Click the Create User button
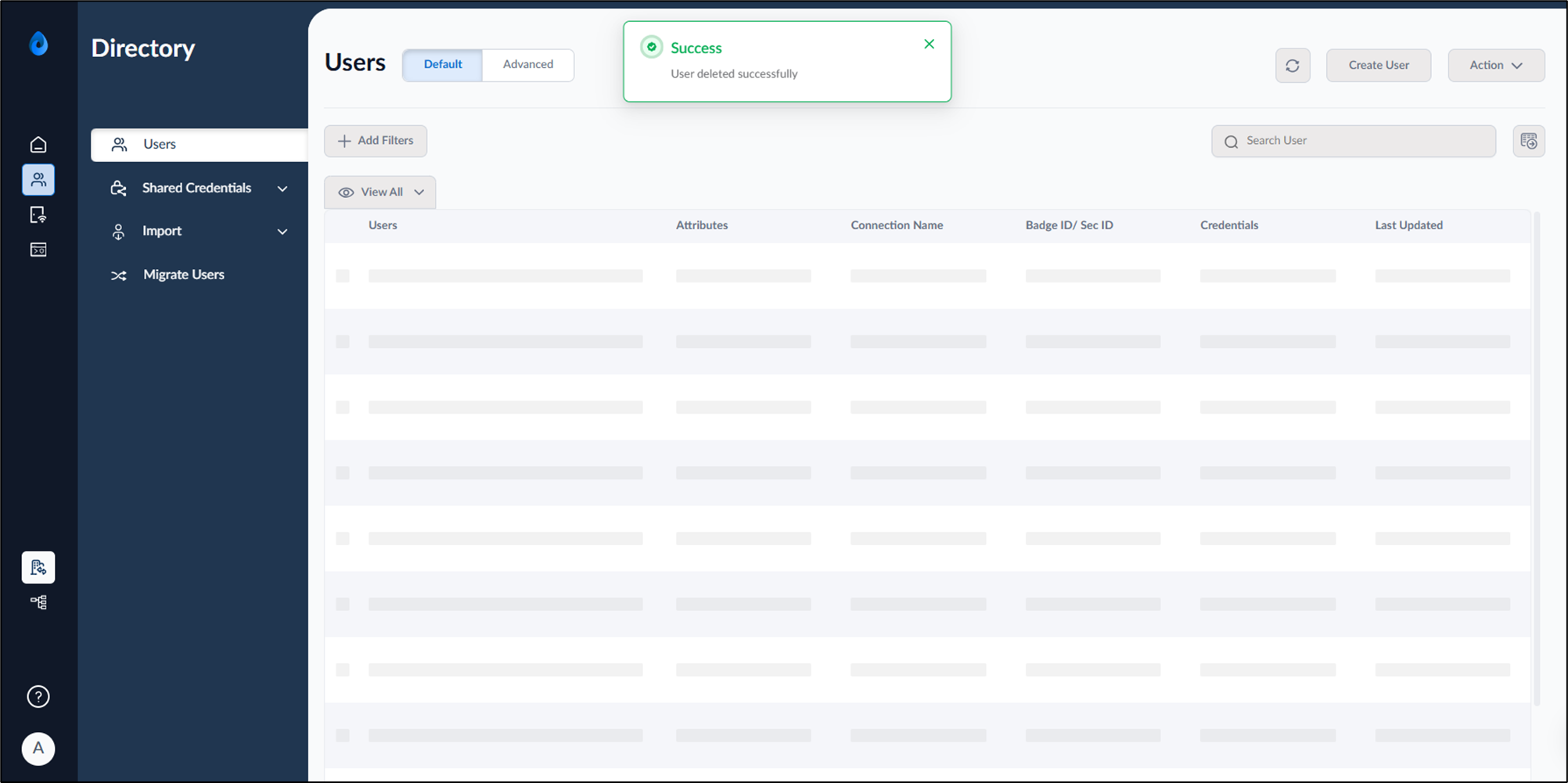1568x783 pixels. (1379, 66)
